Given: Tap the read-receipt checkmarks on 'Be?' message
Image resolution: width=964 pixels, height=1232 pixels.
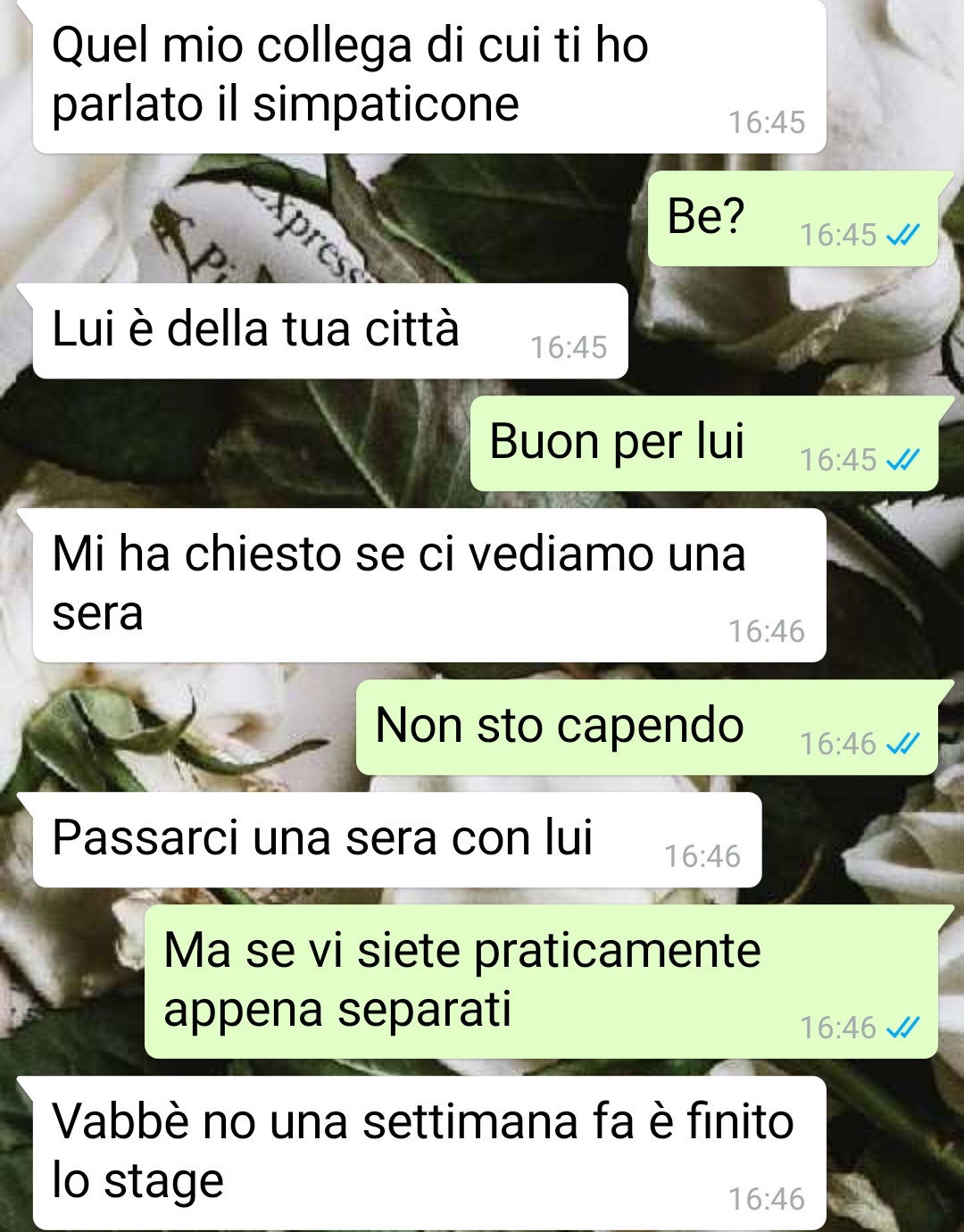Looking at the screenshot, I should (x=902, y=236).
